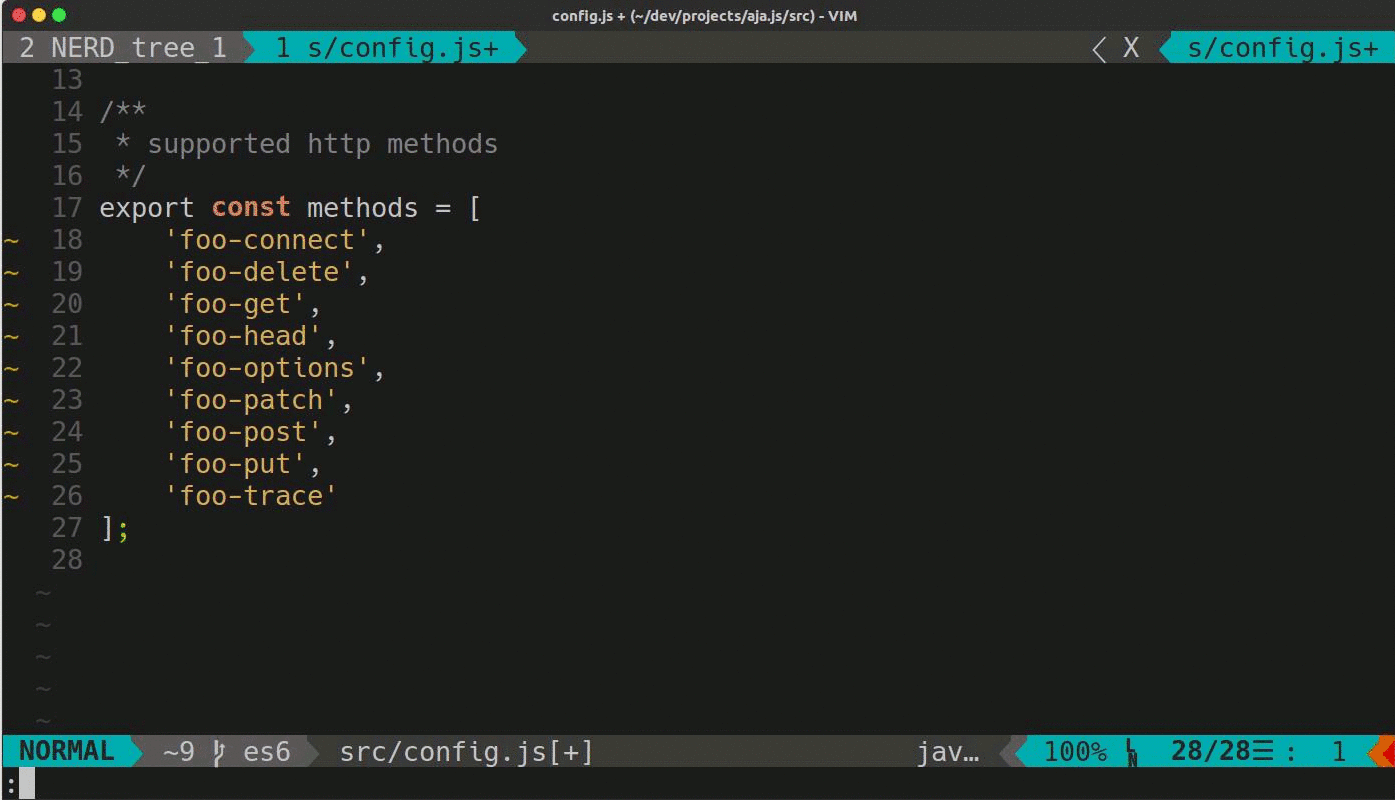Click line number 13 in the gutter
The image size is (1395, 800).
pyautogui.click(x=67, y=80)
